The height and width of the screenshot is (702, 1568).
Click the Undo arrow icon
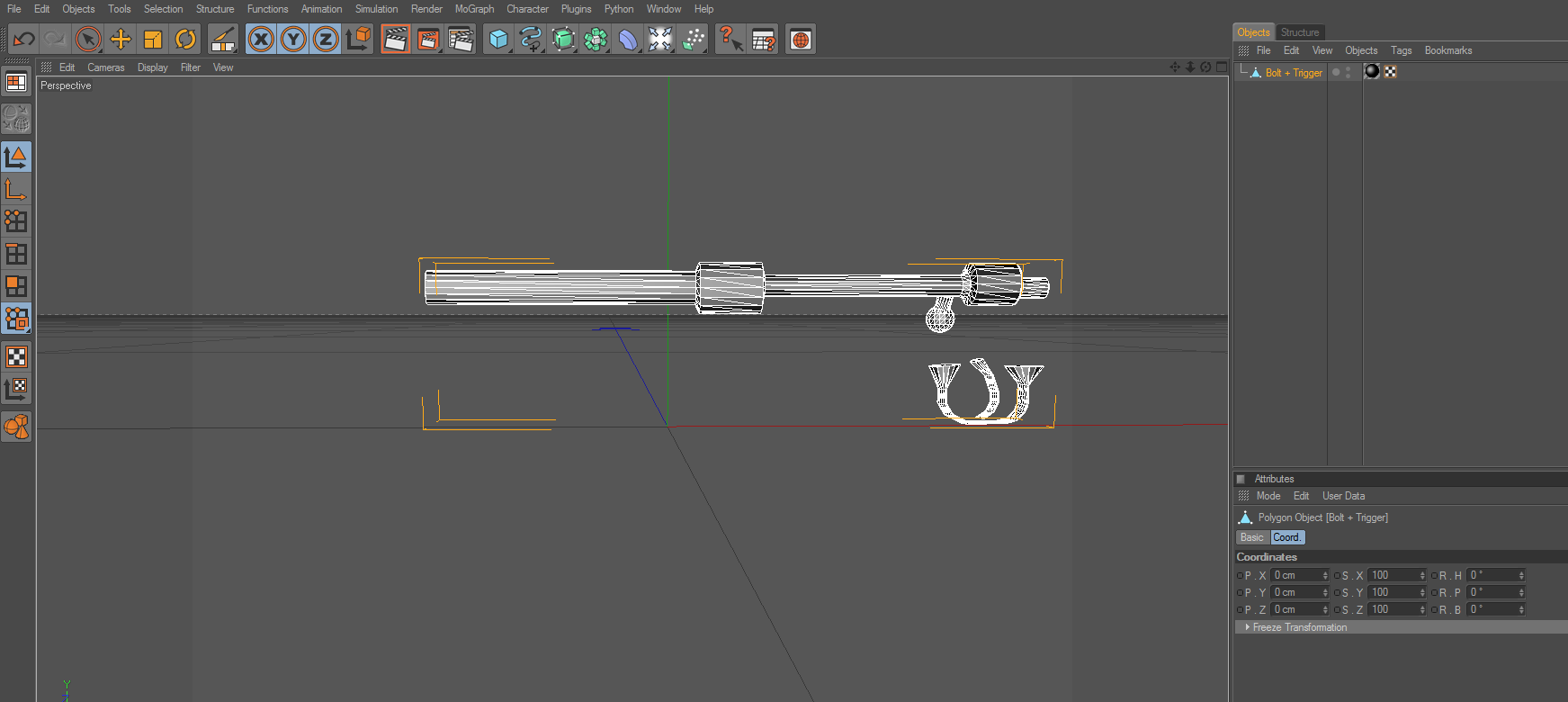24,40
